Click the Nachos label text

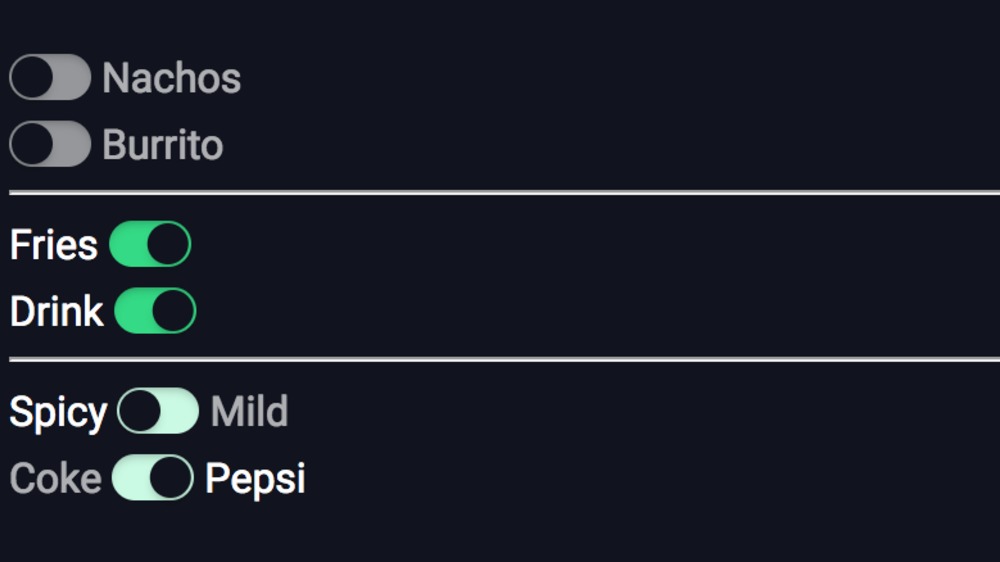172,78
